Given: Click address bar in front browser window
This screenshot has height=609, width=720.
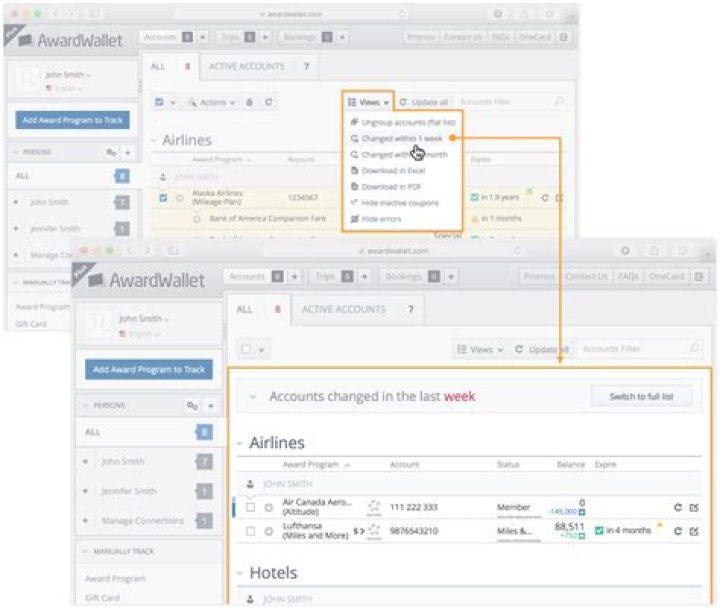Looking at the screenshot, I should (394, 251).
